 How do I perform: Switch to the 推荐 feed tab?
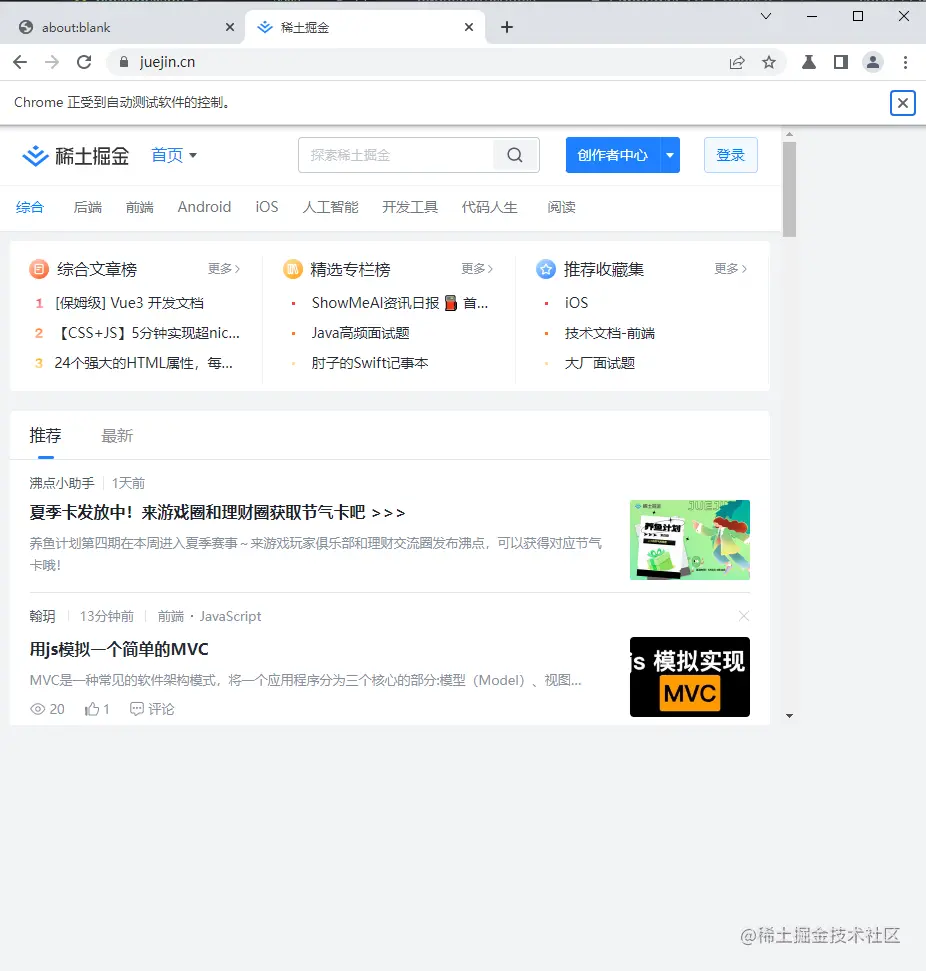[x=45, y=436]
